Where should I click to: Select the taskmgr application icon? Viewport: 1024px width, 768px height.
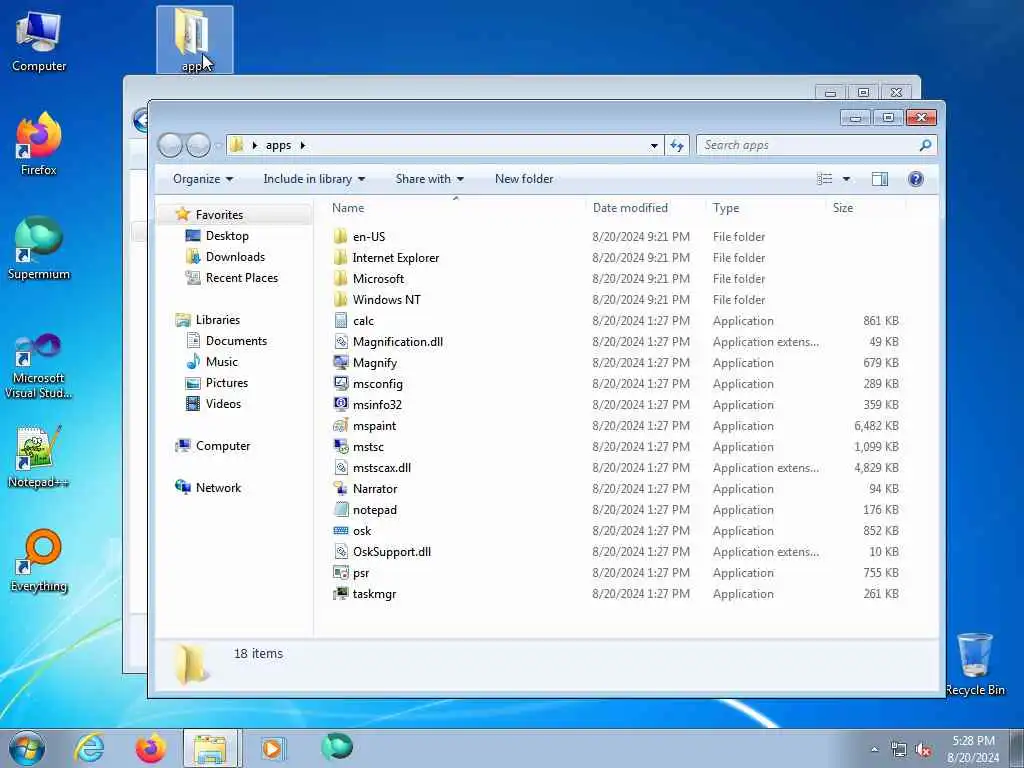(x=340, y=594)
